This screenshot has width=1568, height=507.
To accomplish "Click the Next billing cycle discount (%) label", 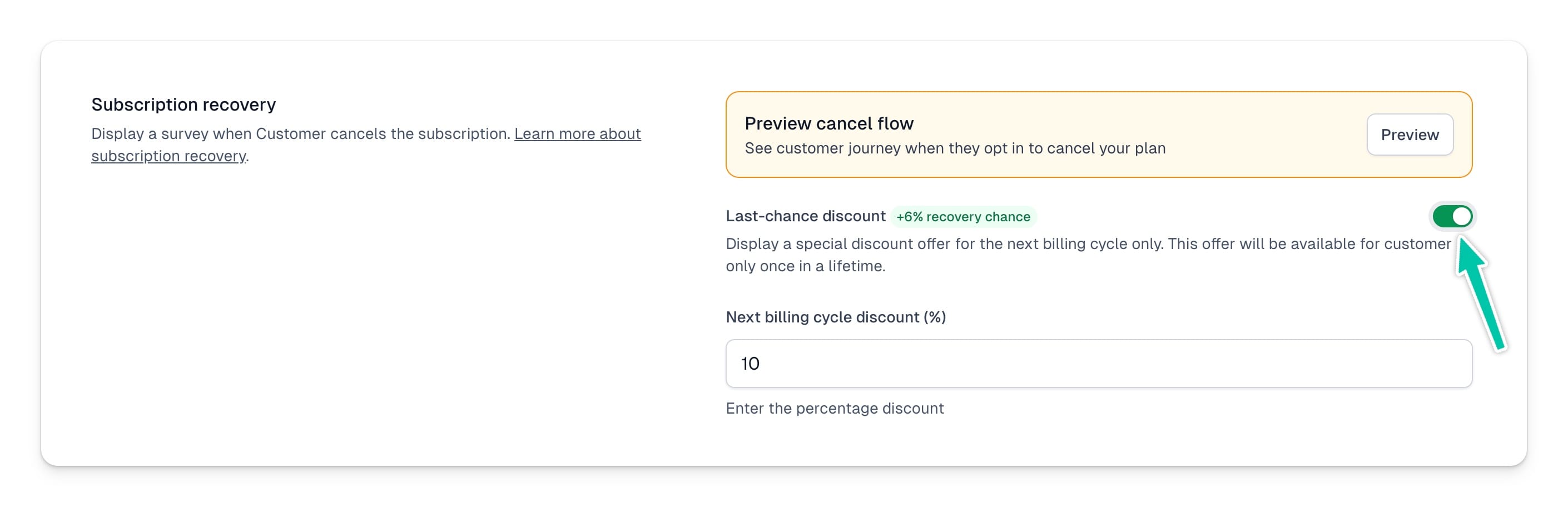I will 835,317.
